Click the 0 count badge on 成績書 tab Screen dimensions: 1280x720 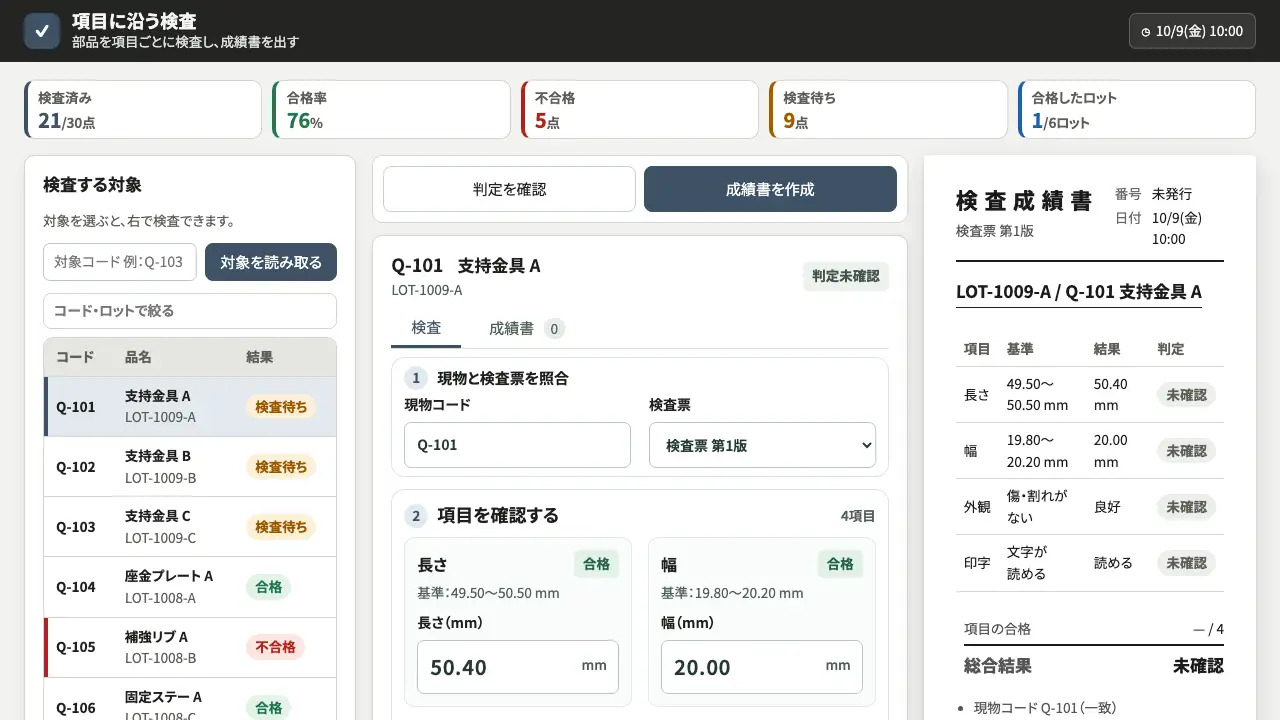click(554, 328)
